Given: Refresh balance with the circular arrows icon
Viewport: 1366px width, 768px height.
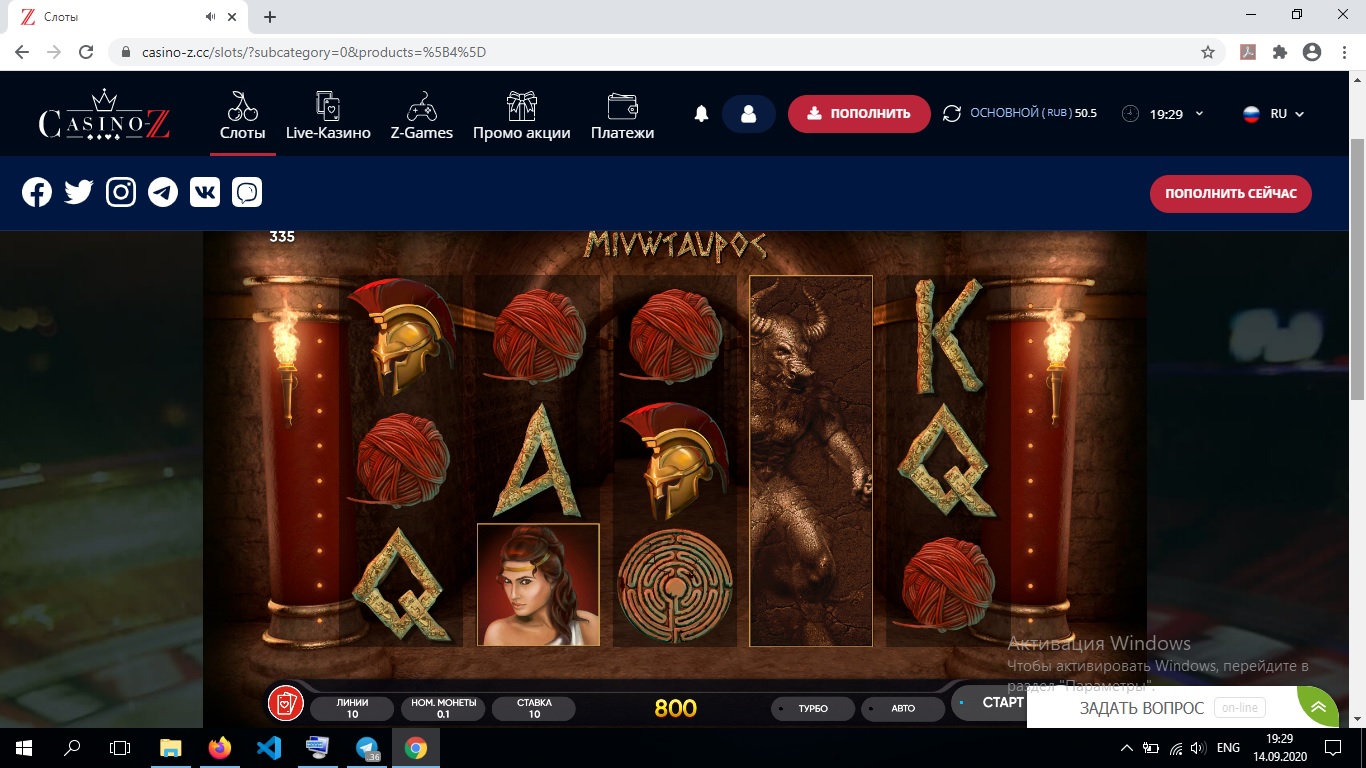Looking at the screenshot, I should pyautogui.click(x=951, y=114).
